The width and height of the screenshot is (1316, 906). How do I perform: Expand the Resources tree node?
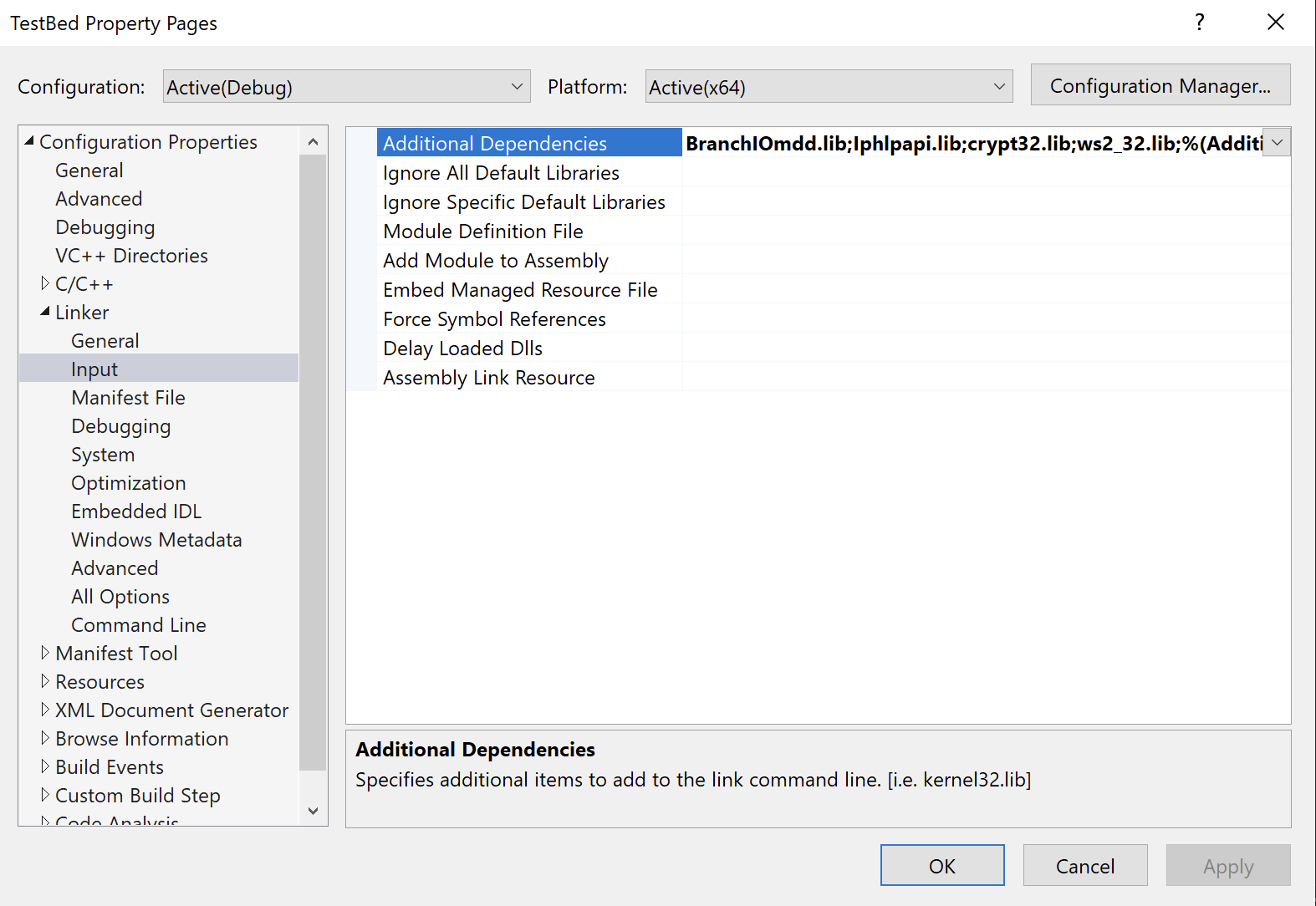tap(45, 681)
